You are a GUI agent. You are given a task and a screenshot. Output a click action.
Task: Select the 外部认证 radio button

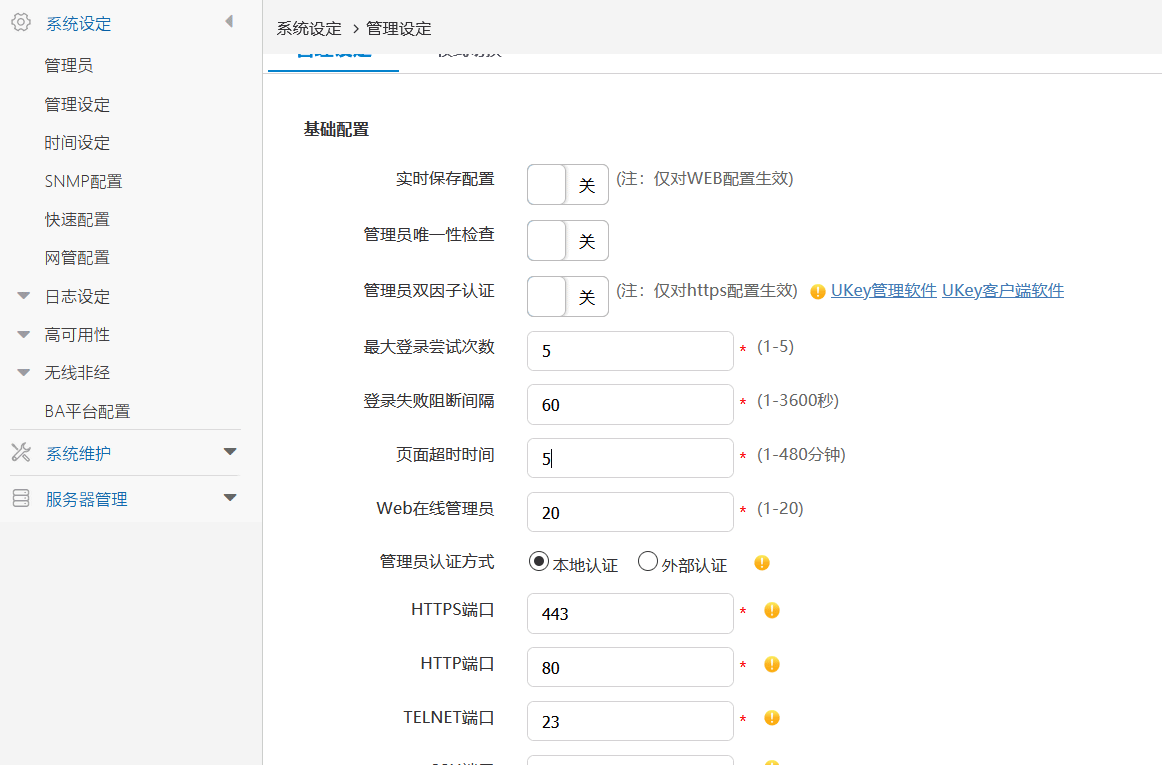coord(648,562)
